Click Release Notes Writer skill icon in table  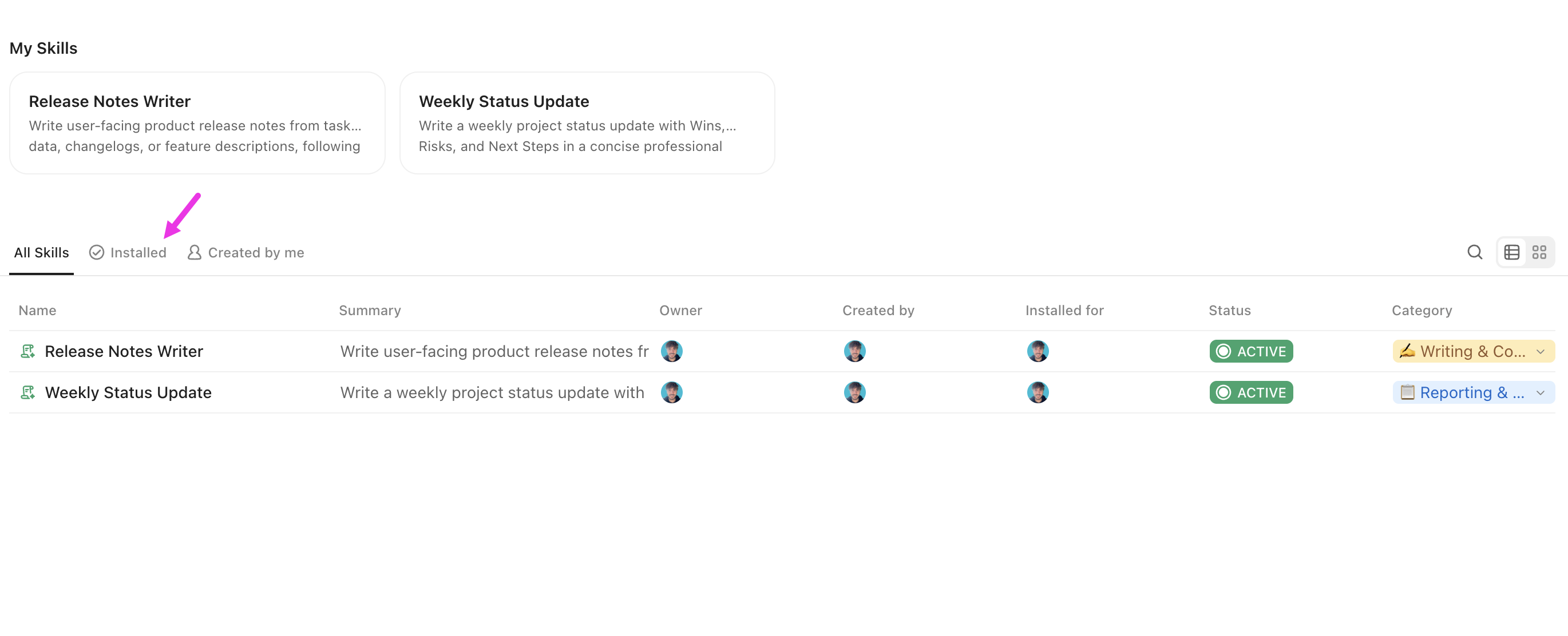tap(28, 351)
